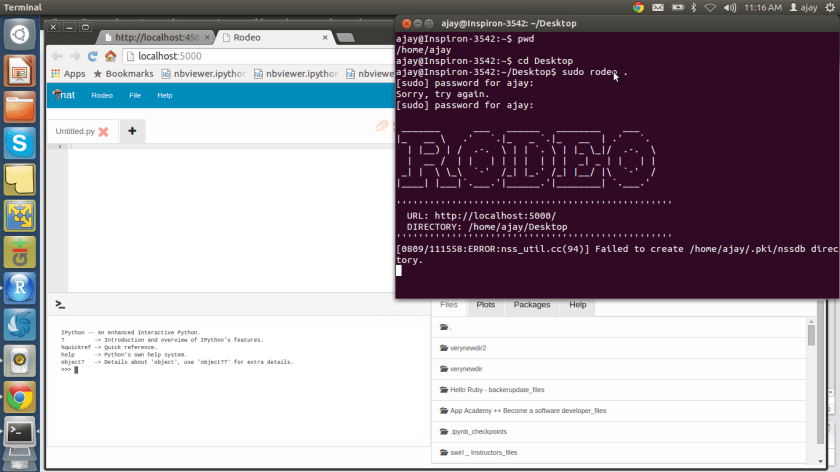The image size is (840, 472).
Task: Launch the R application from dock
Action: [20, 288]
